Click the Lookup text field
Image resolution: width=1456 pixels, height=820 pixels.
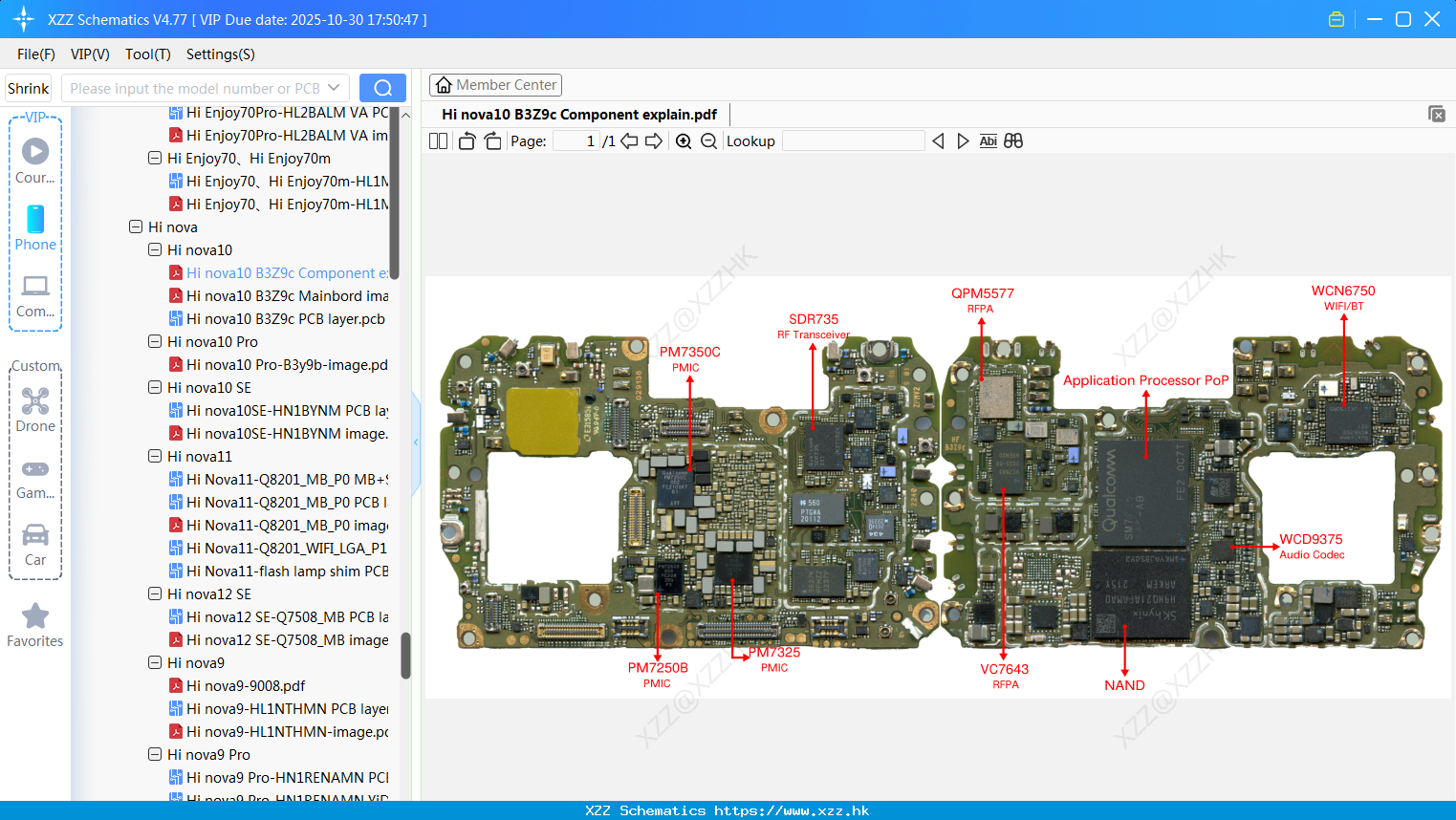coord(854,141)
